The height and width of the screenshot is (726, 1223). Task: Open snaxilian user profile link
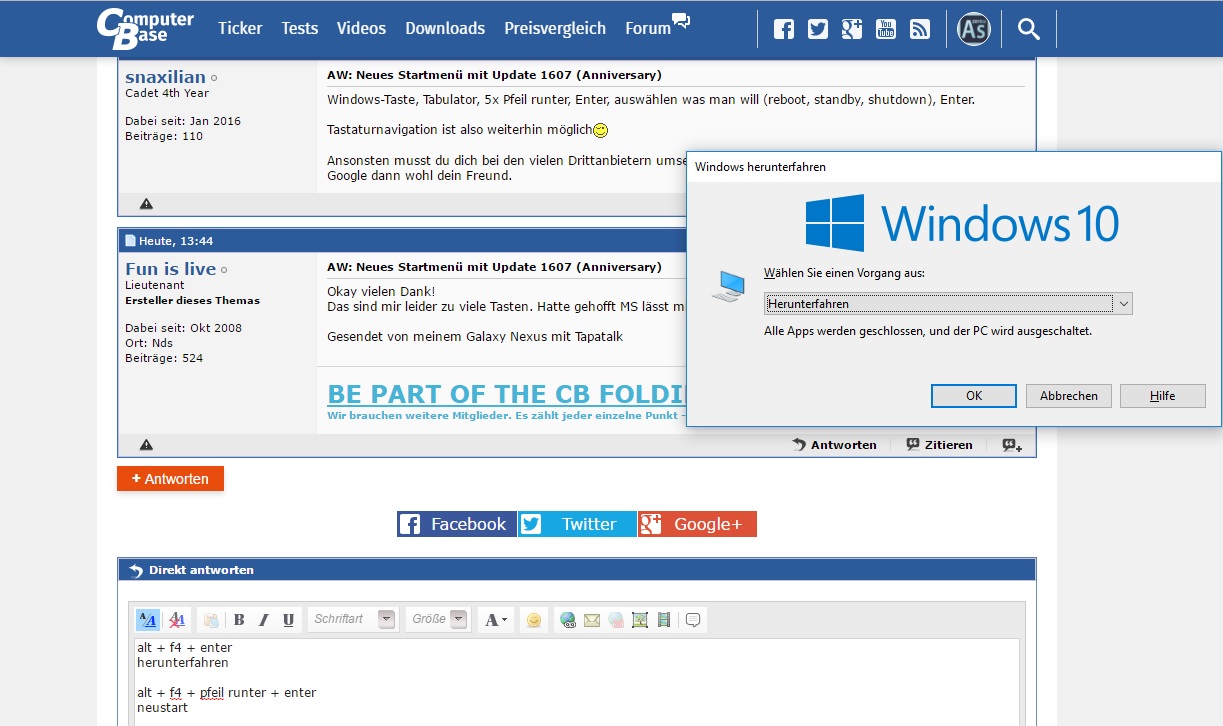click(165, 77)
